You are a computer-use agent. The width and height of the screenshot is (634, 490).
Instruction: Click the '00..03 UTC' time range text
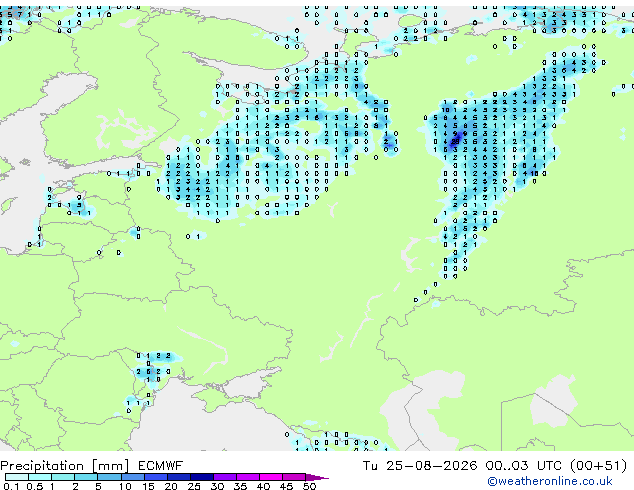click(x=523, y=466)
